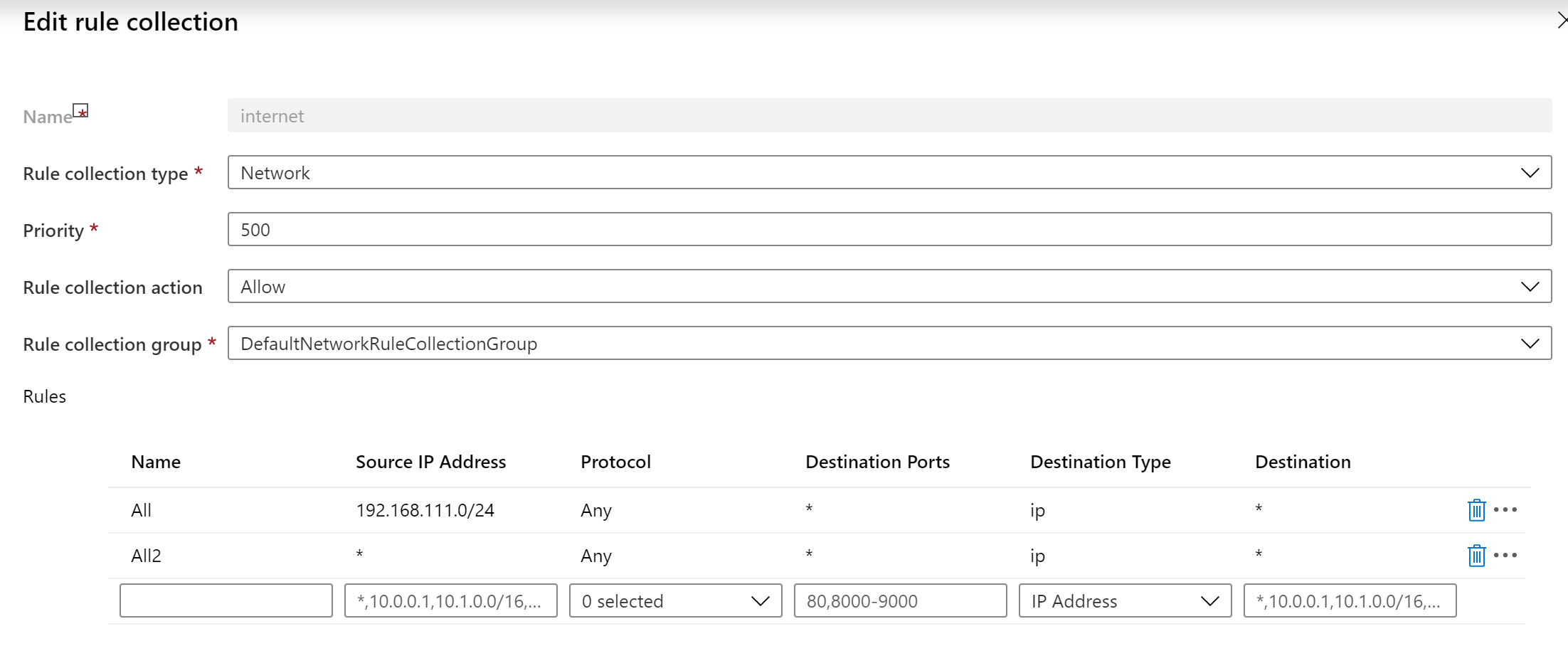
Task: Select the All rule row name
Action: (x=141, y=510)
